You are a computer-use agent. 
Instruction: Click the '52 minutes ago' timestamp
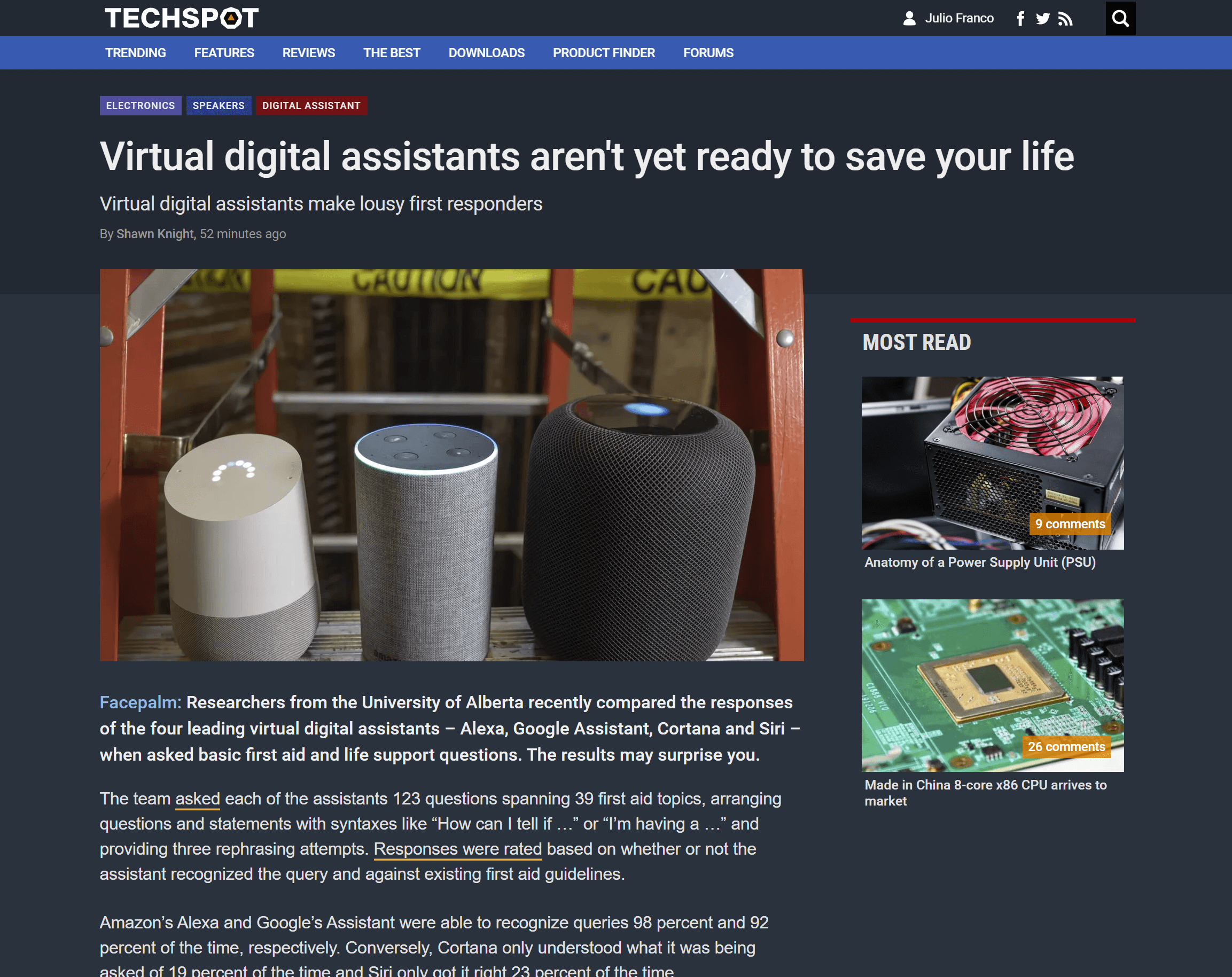(243, 235)
